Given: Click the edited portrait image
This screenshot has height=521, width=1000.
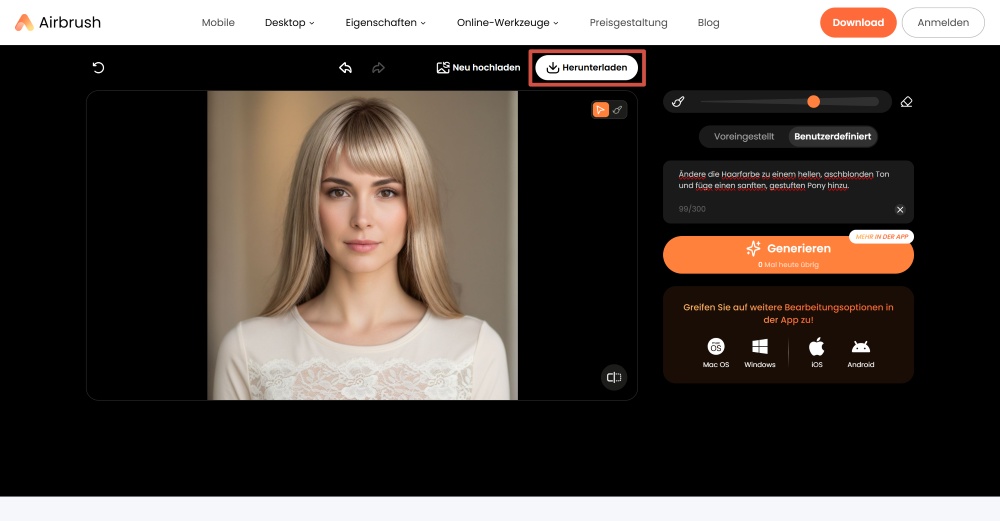Looking at the screenshot, I should pos(362,246).
